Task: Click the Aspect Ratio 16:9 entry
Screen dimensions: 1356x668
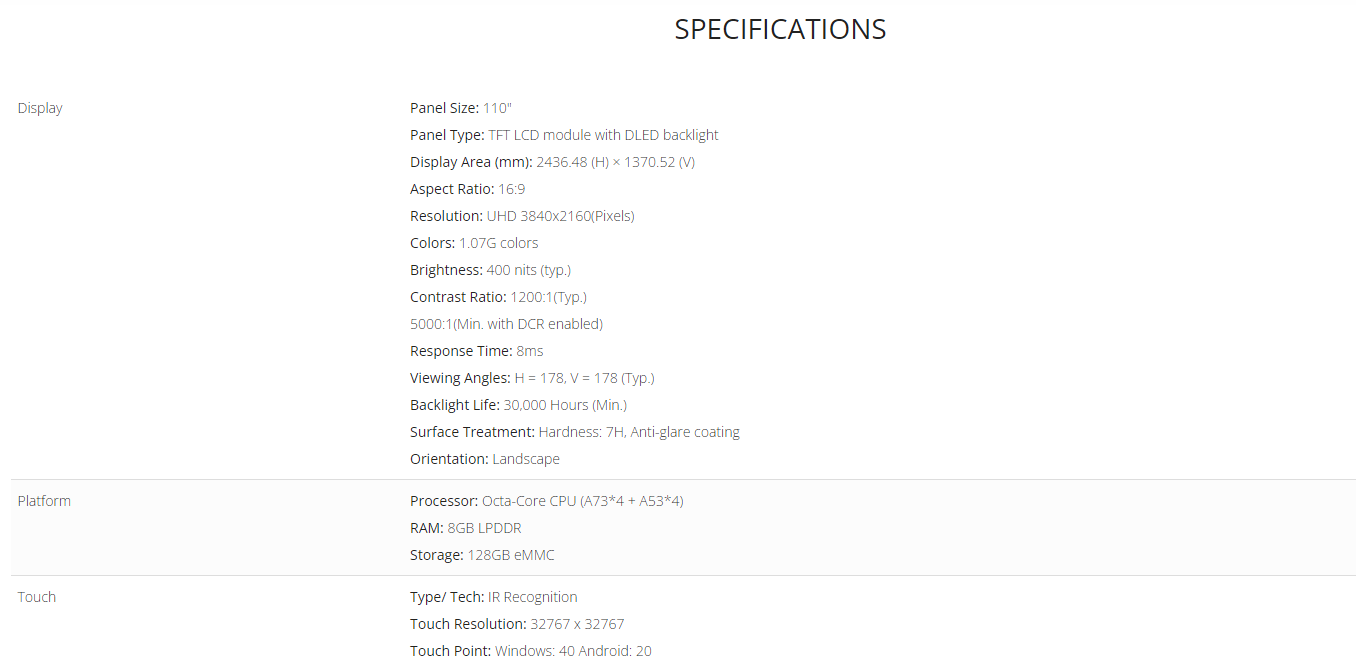Action: (467, 189)
